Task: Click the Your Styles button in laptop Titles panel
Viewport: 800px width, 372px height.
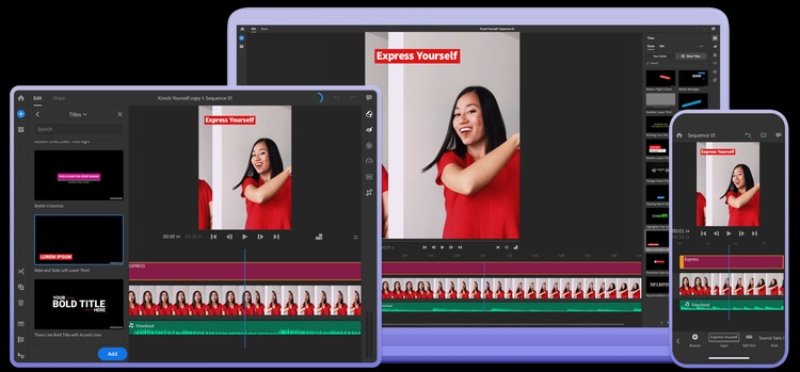Action: point(660,56)
